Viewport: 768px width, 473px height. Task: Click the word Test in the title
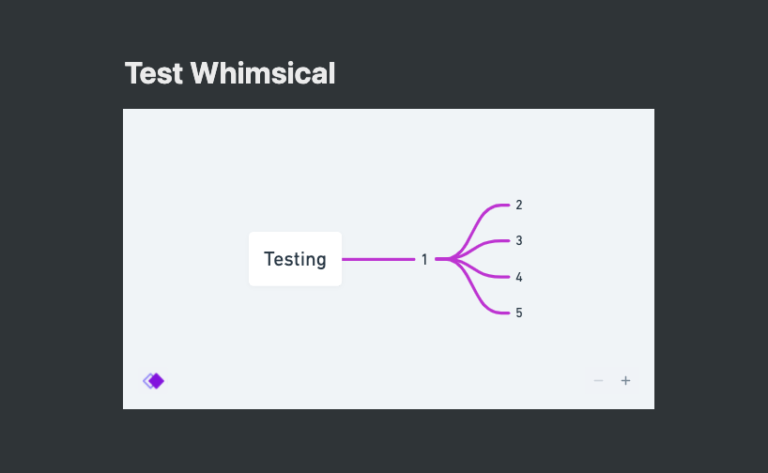[x=154, y=73]
